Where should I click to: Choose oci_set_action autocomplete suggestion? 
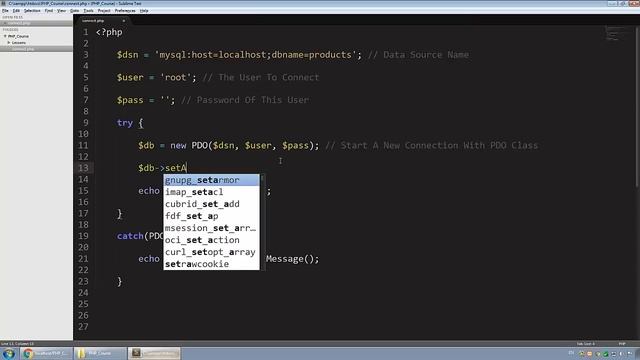(x=211, y=240)
